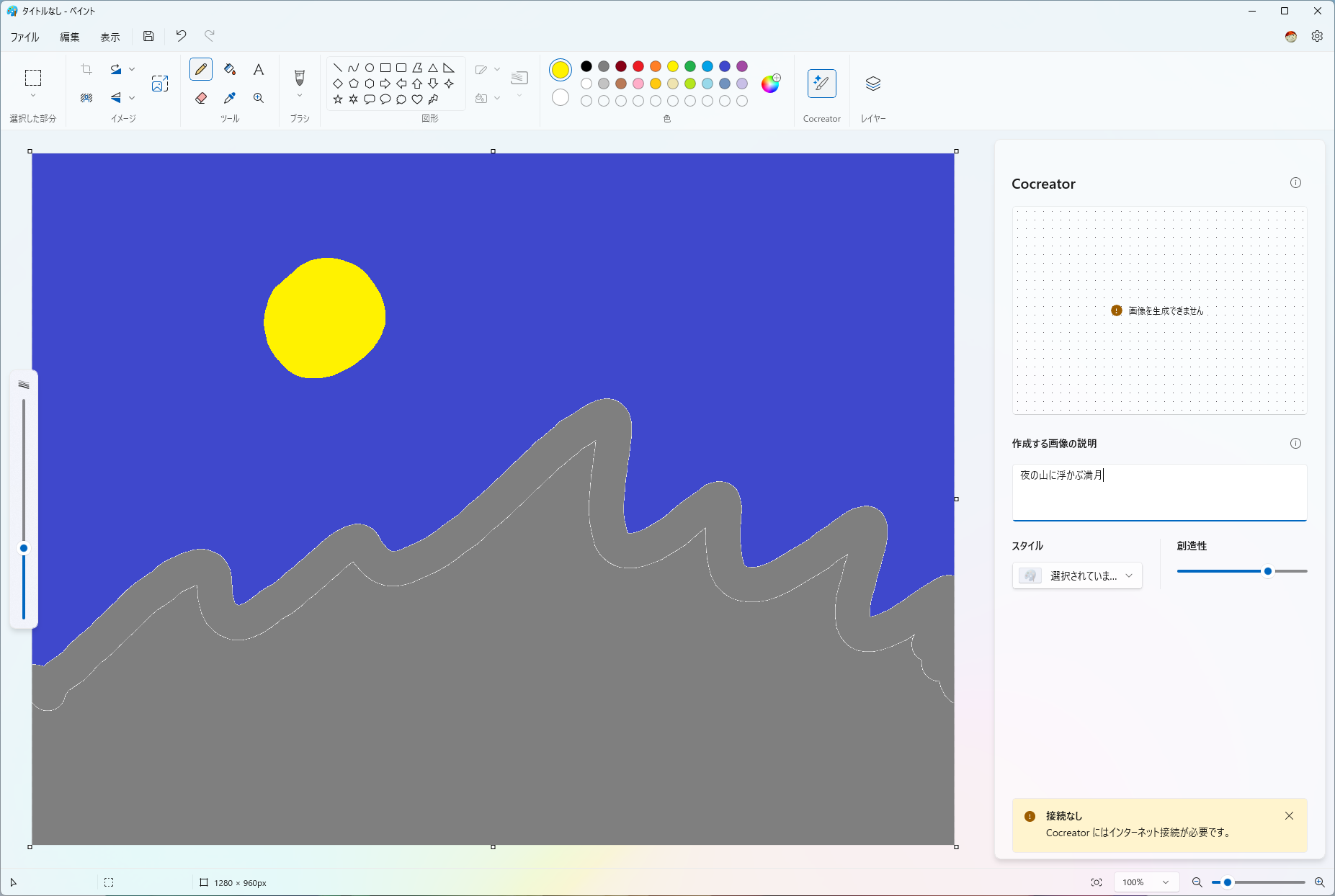Choose the Oval shape

tap(370, 68)
